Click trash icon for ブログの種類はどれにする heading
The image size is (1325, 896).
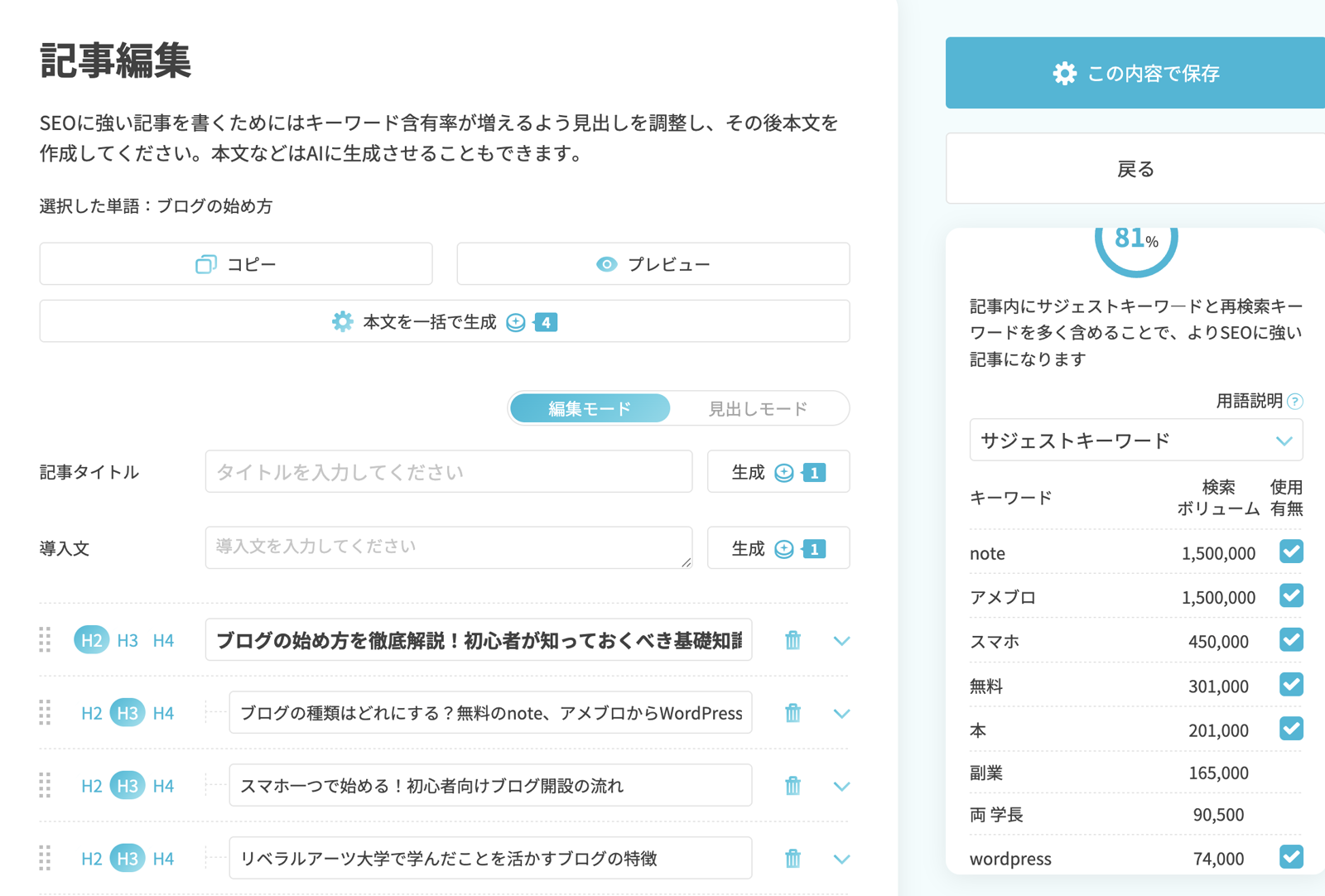pos(793,713)
